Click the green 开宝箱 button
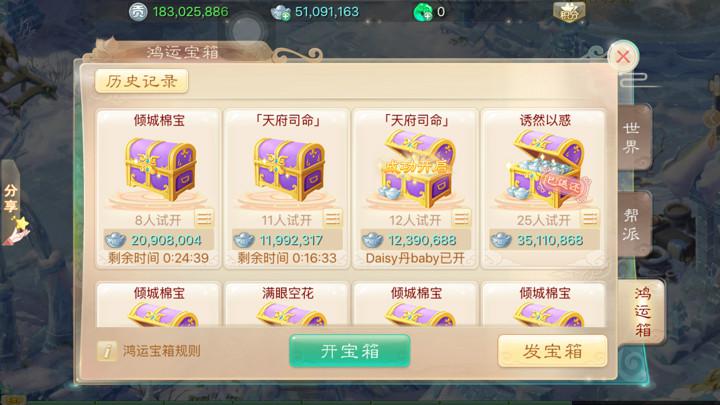Screen dimensions: 720x405 click(x=349, y=351)
